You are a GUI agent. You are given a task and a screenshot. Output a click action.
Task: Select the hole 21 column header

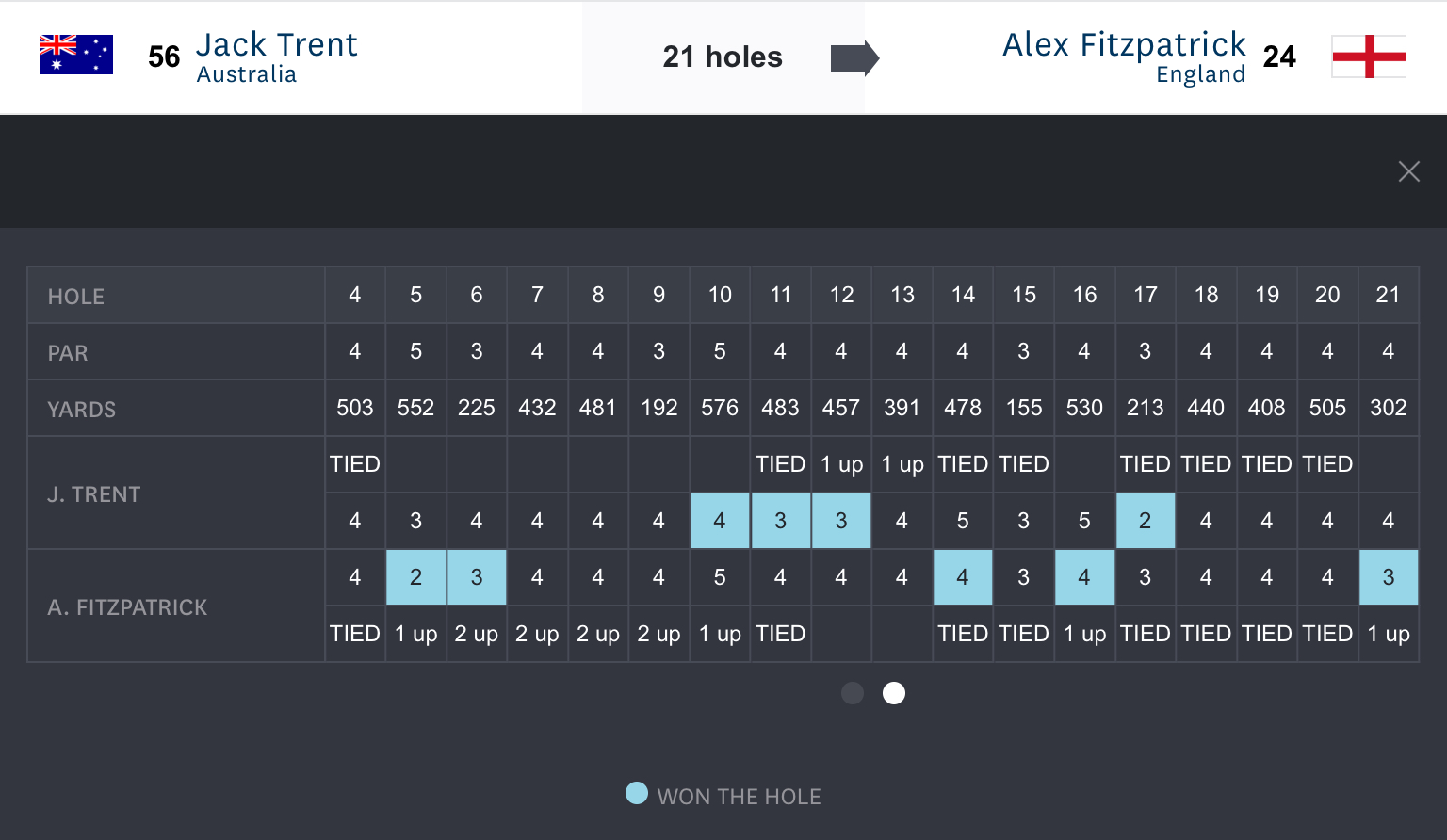tap(1388, 295)
